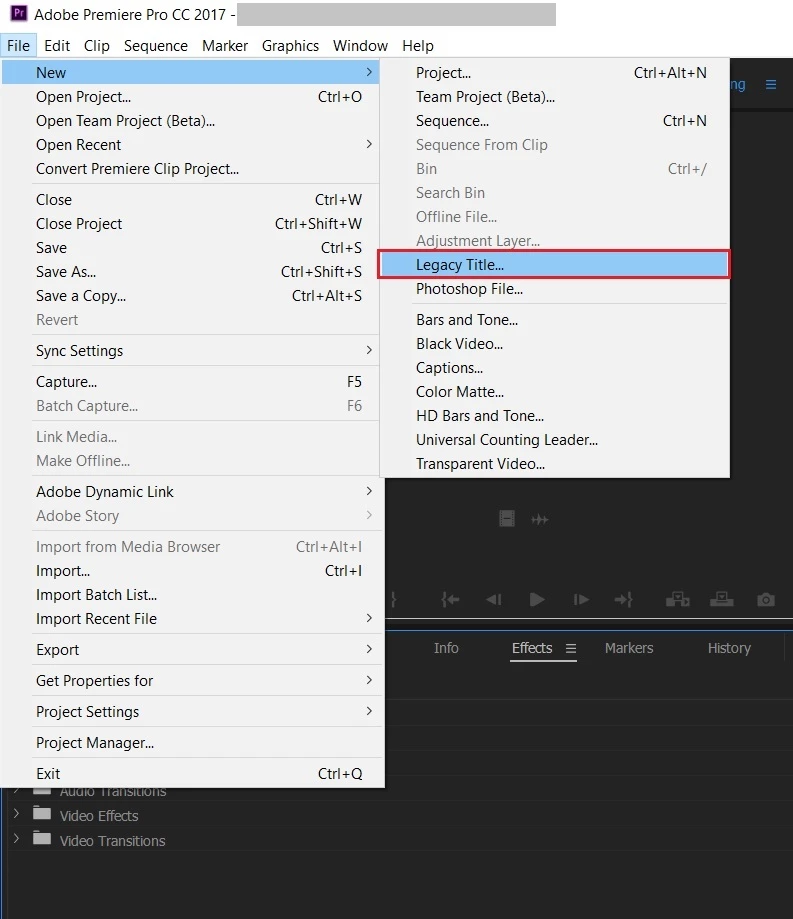The width and height of the screenshot is (793, 919).
Task: Switch to the History tab
Action: pyautogui.click(x=729, y=648)
